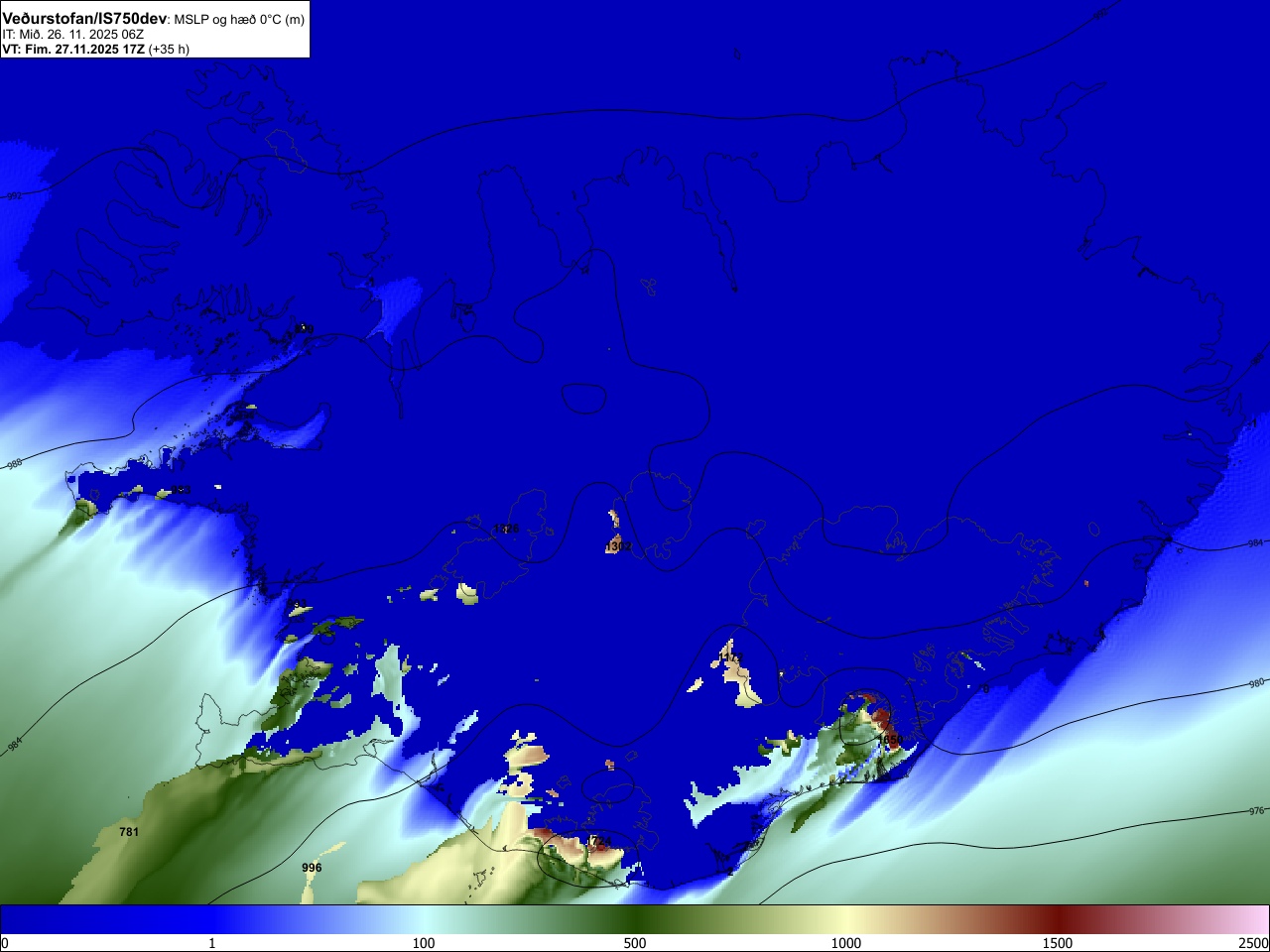Click the 1302 height value on the map
This screenshot has height=952, width=1270.
point(617,546)
